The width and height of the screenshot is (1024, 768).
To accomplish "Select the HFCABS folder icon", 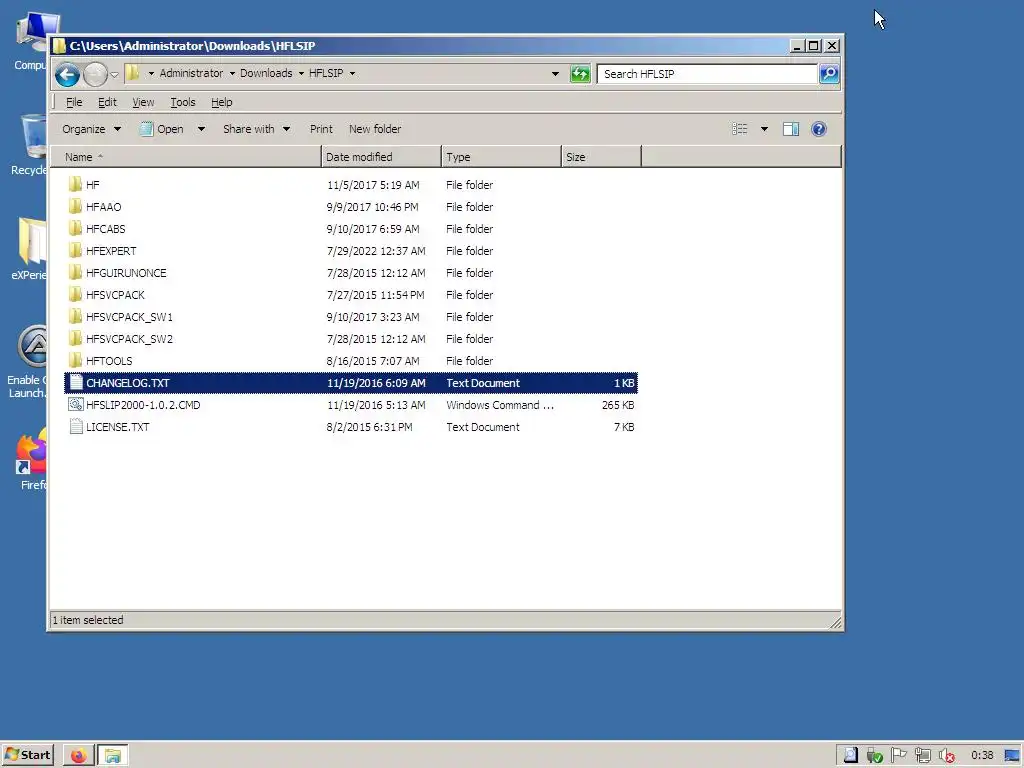I will point(75,229).
